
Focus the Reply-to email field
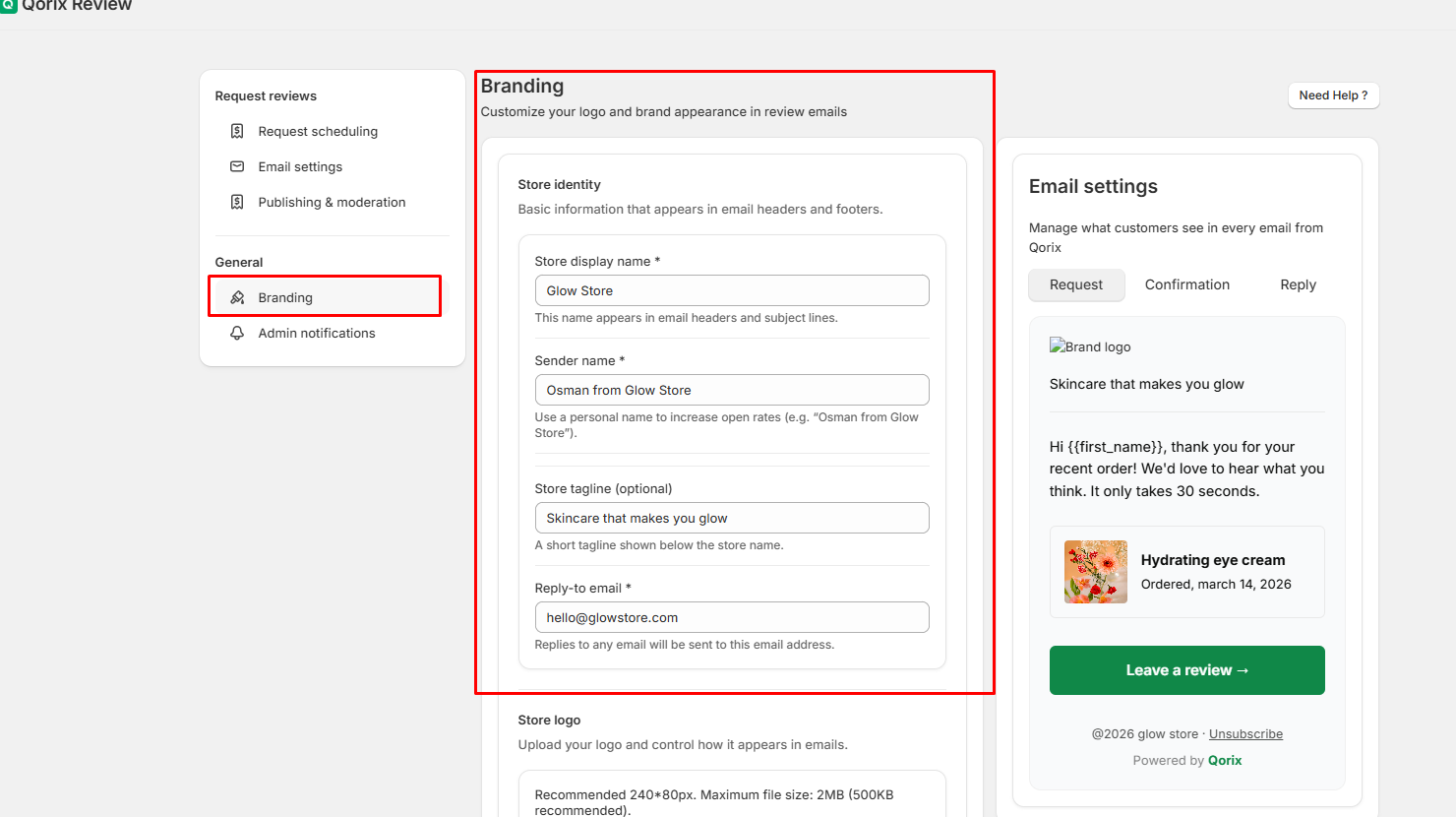pos(732,617)
